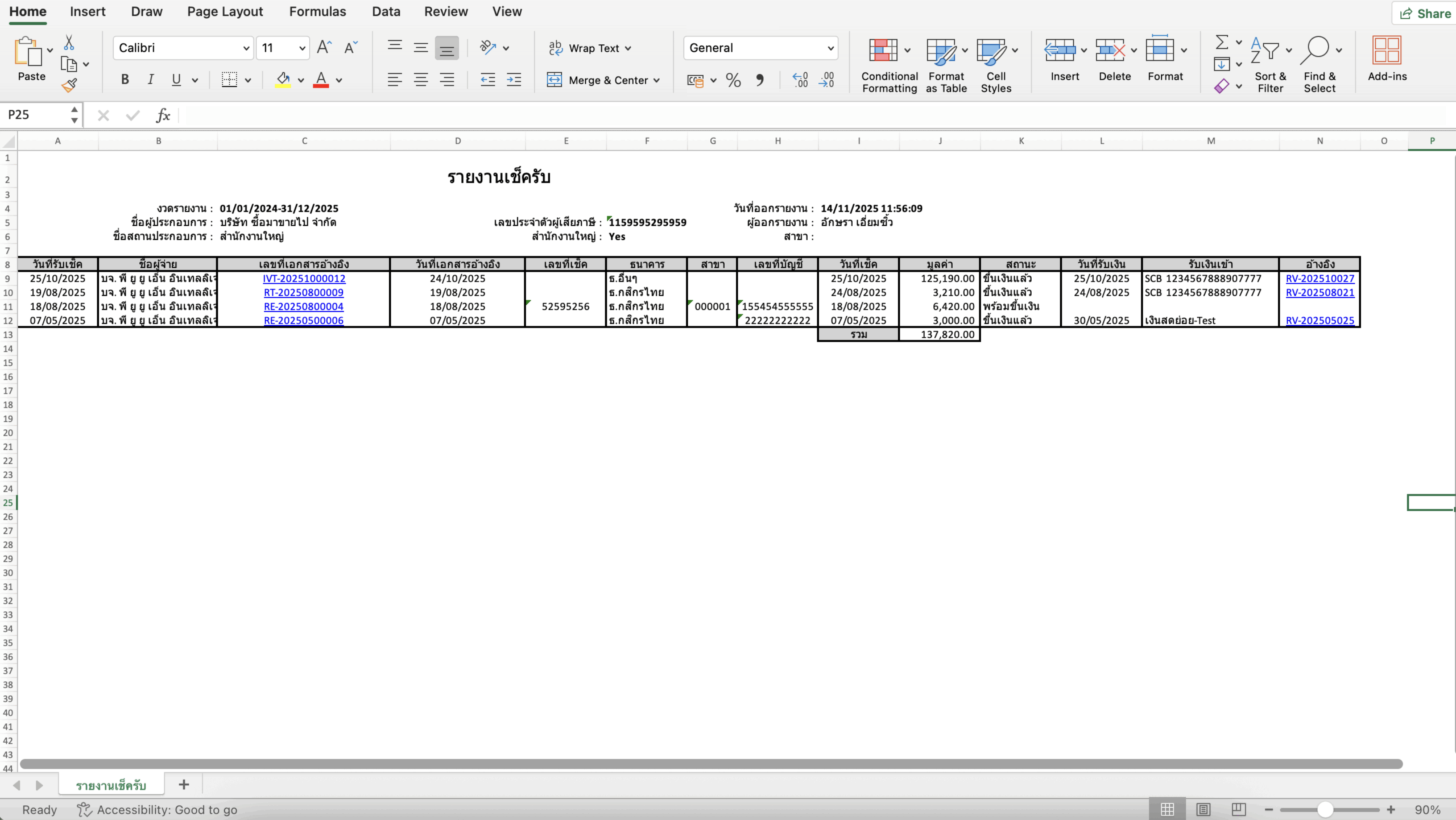This screenshot has width=1456, height=820.
Task: Toggle Bold formatting
Action: tap(125, 80)
